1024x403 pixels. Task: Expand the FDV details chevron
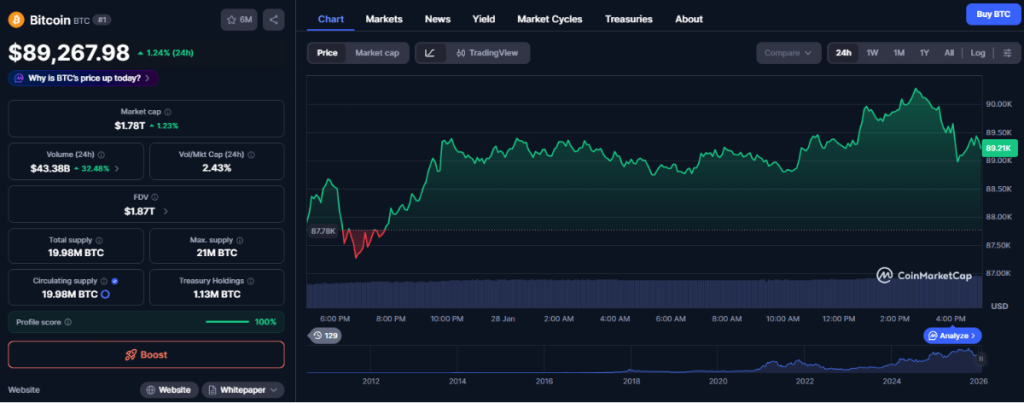[x=165, y=212]
